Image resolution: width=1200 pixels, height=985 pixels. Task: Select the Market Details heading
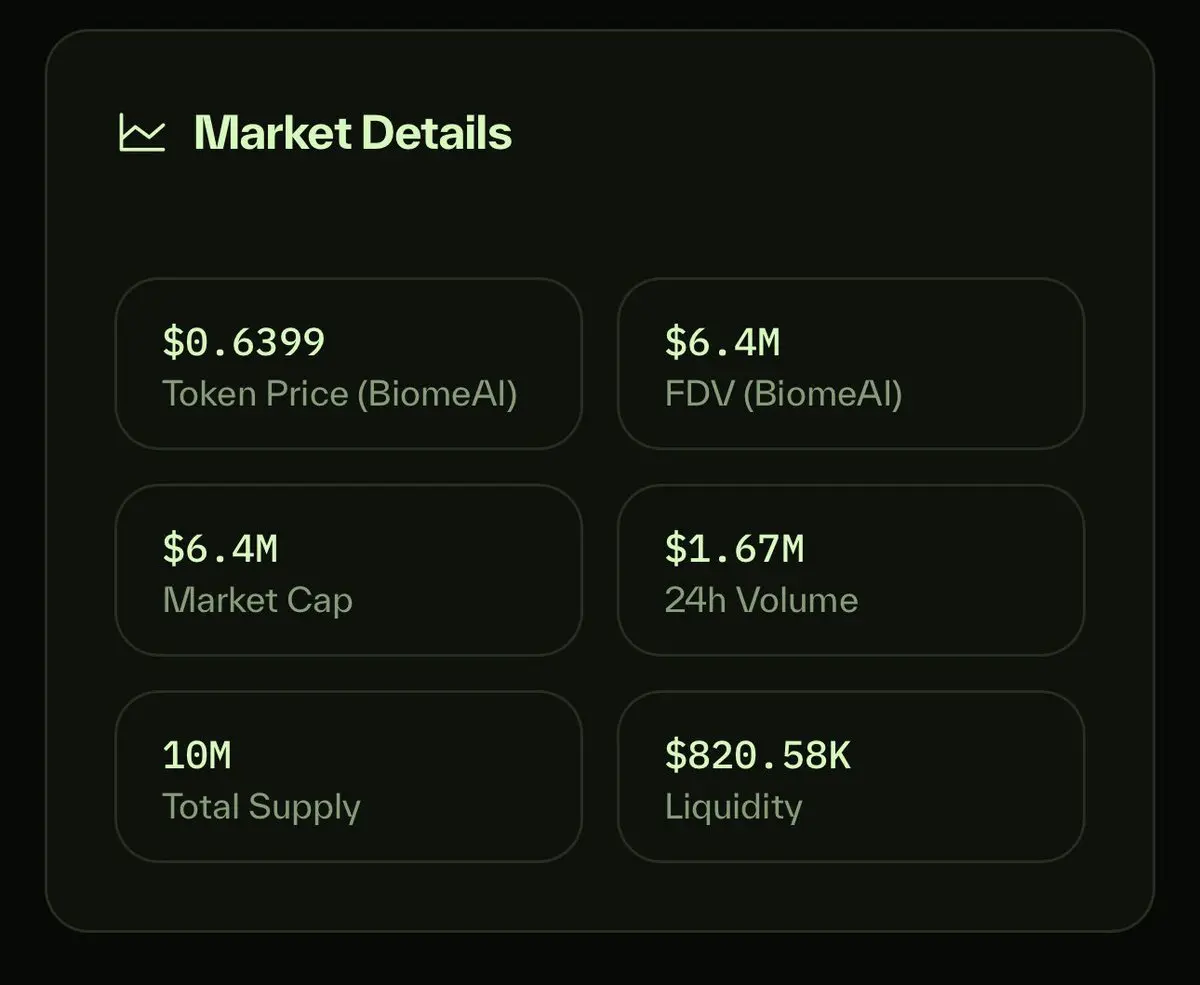click(x=353, y=133)
